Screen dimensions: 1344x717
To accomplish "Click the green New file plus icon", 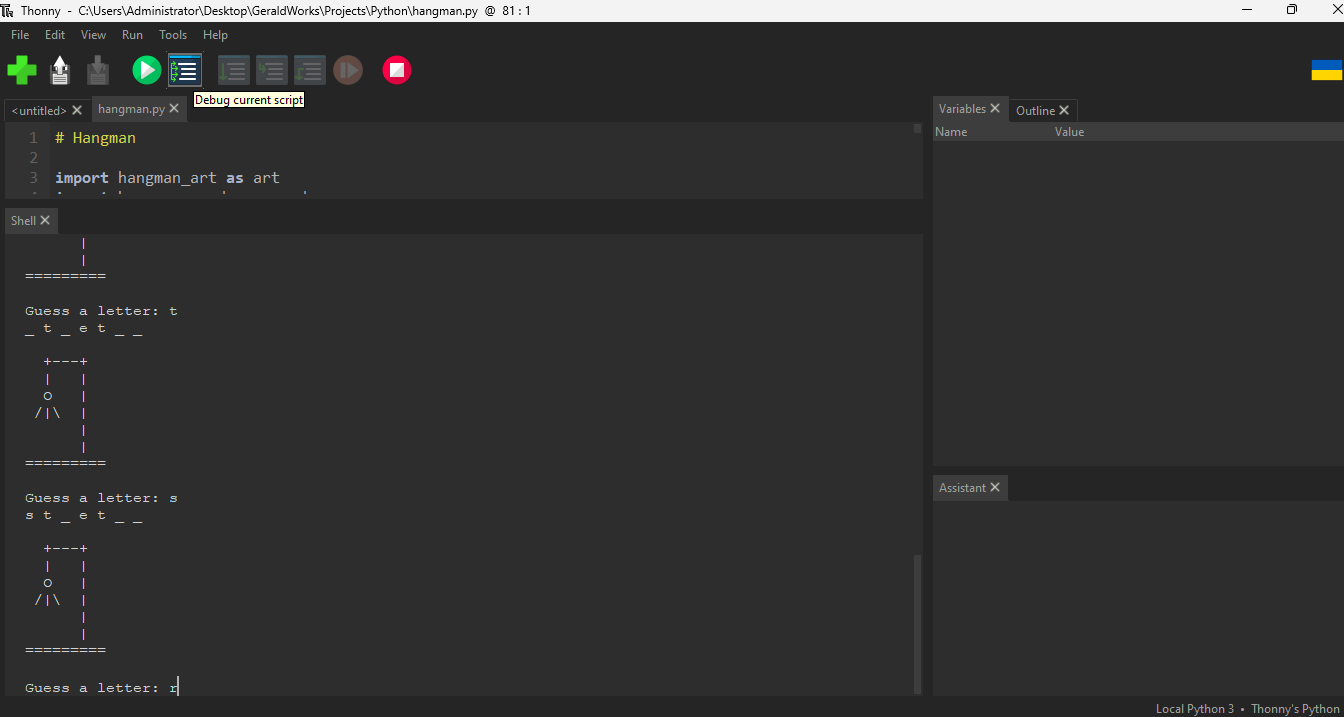I will [x=22, y=70].
